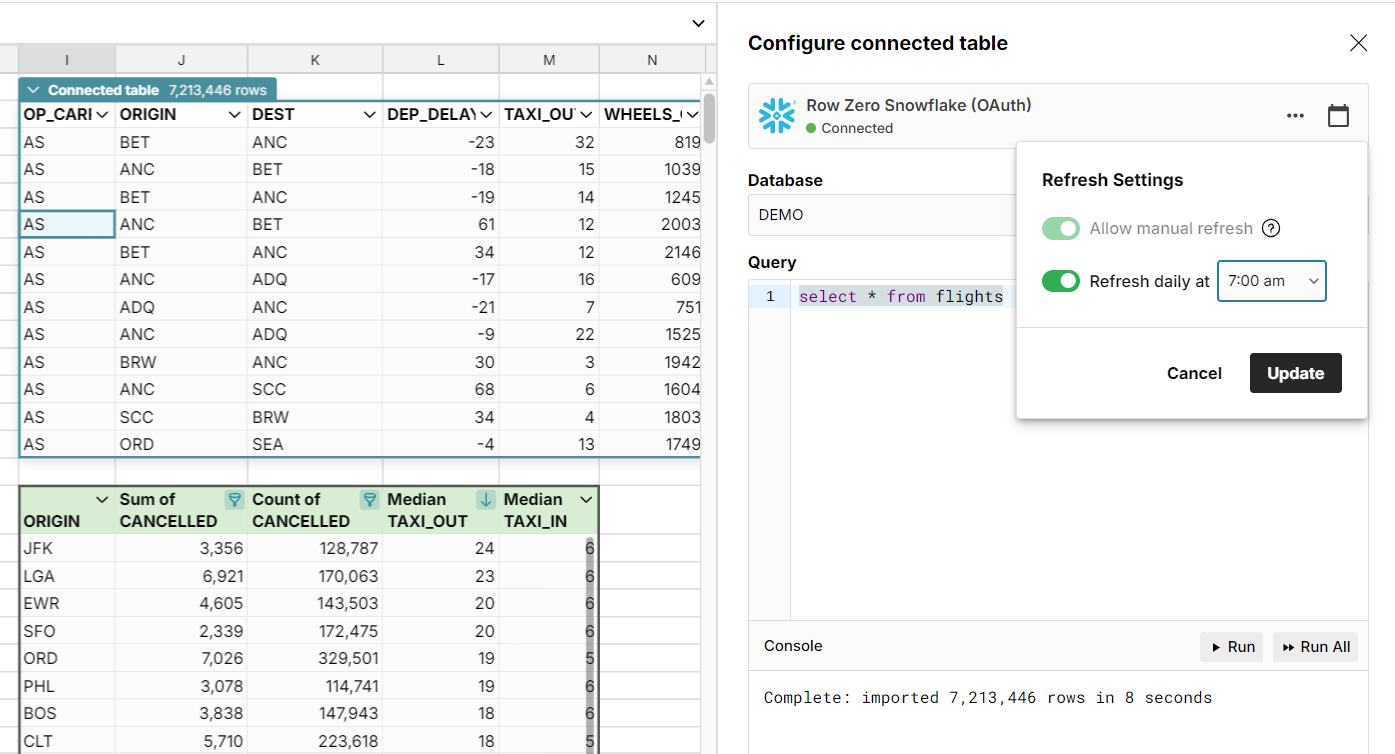Run the current query
Viewport: 1395px width, 754px height.
(x=1231, y=646)
